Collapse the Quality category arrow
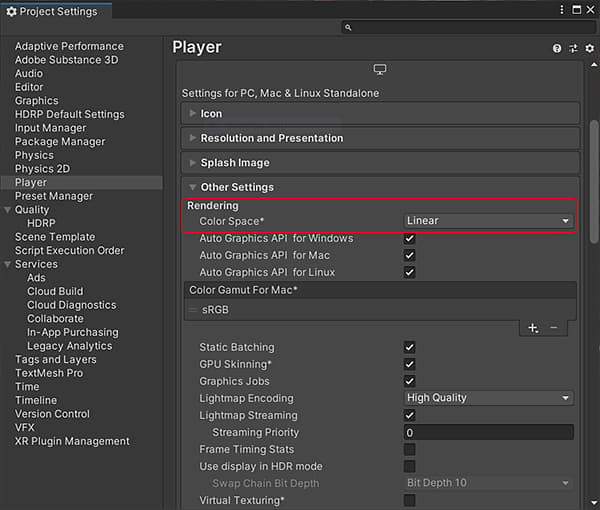Viewport: 600px width, 510px height. click(8, 210)
